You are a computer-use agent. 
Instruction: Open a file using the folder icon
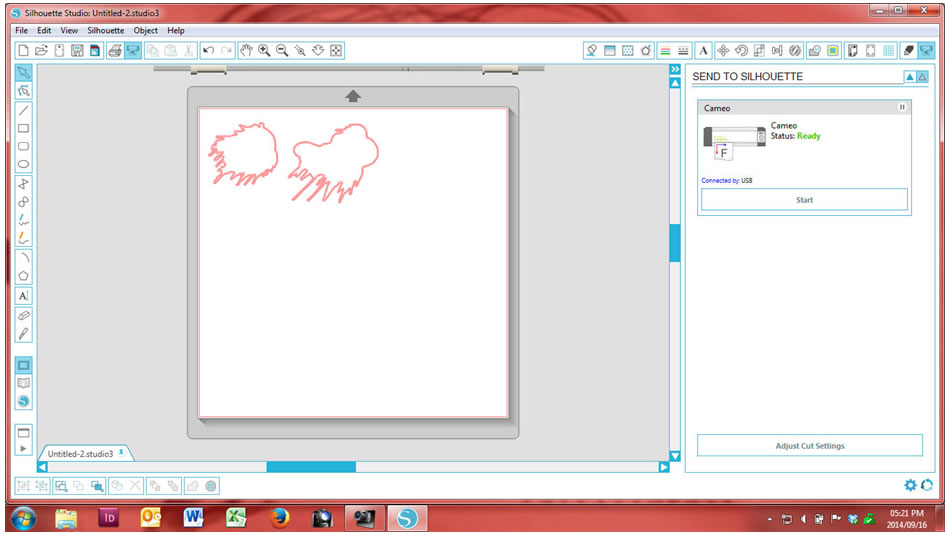pos(41,51)
